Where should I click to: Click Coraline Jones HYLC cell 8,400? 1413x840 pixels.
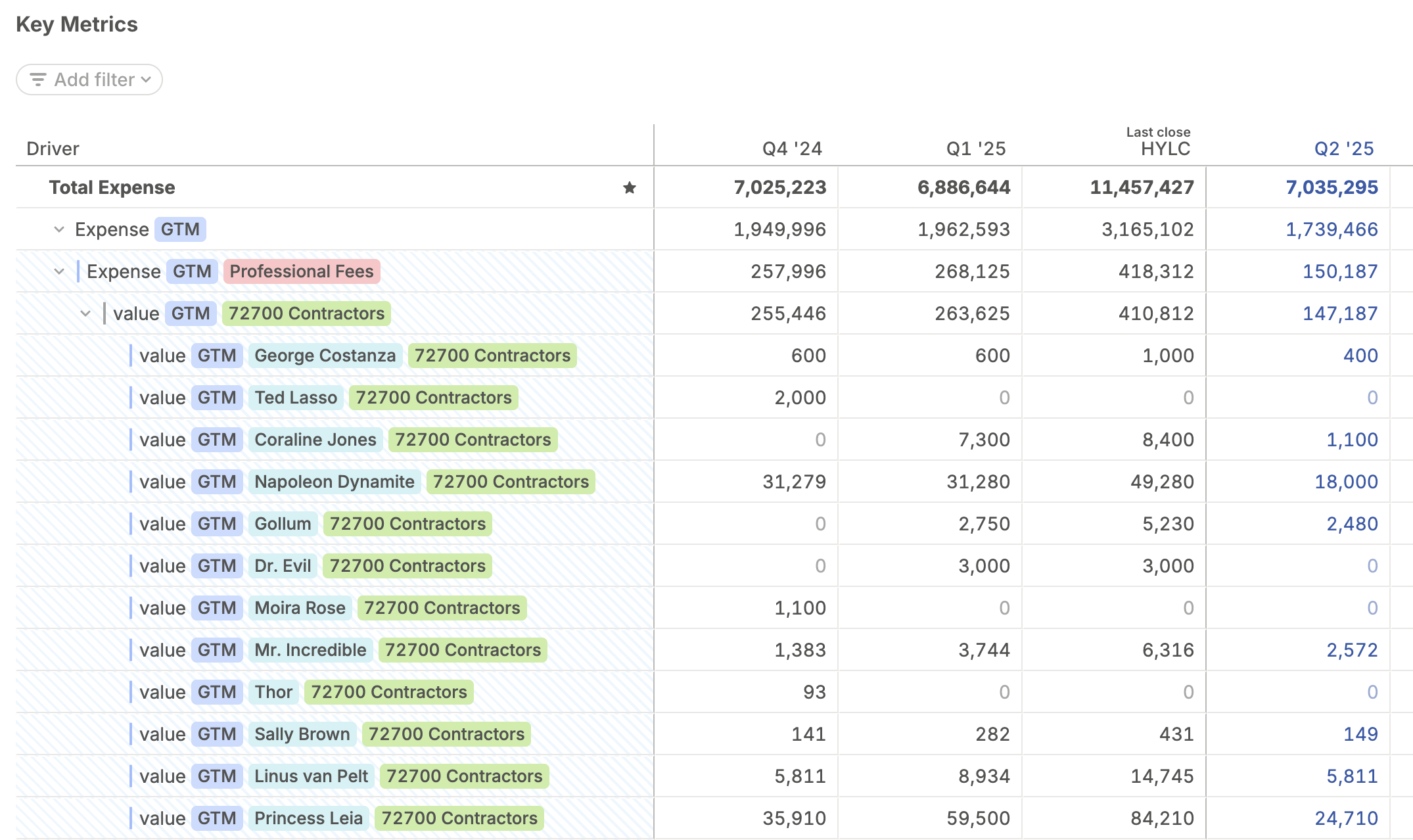click(1167, 440)
